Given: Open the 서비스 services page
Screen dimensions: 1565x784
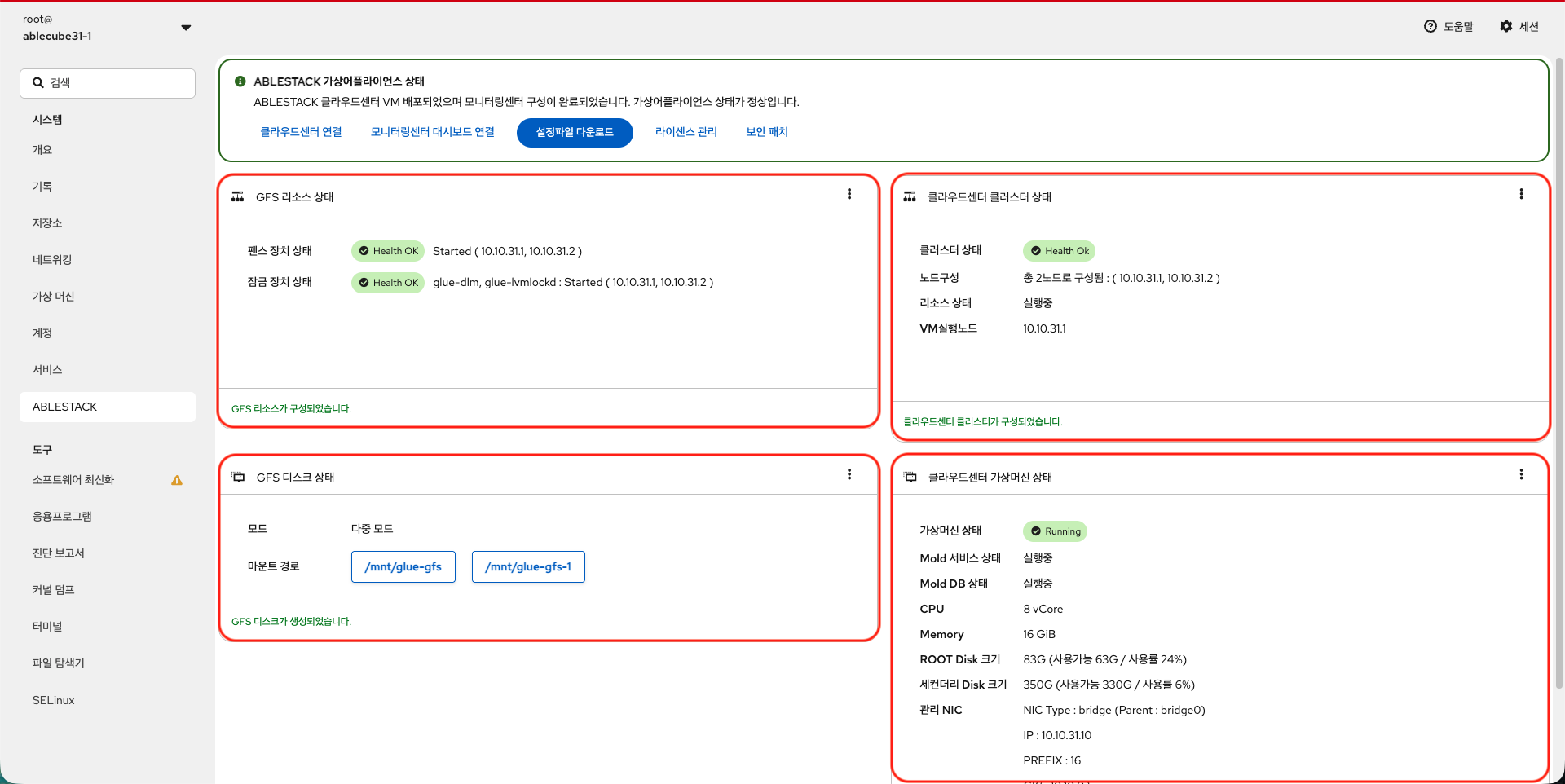Looking at the screenshot, I should [x=108, y=370].
